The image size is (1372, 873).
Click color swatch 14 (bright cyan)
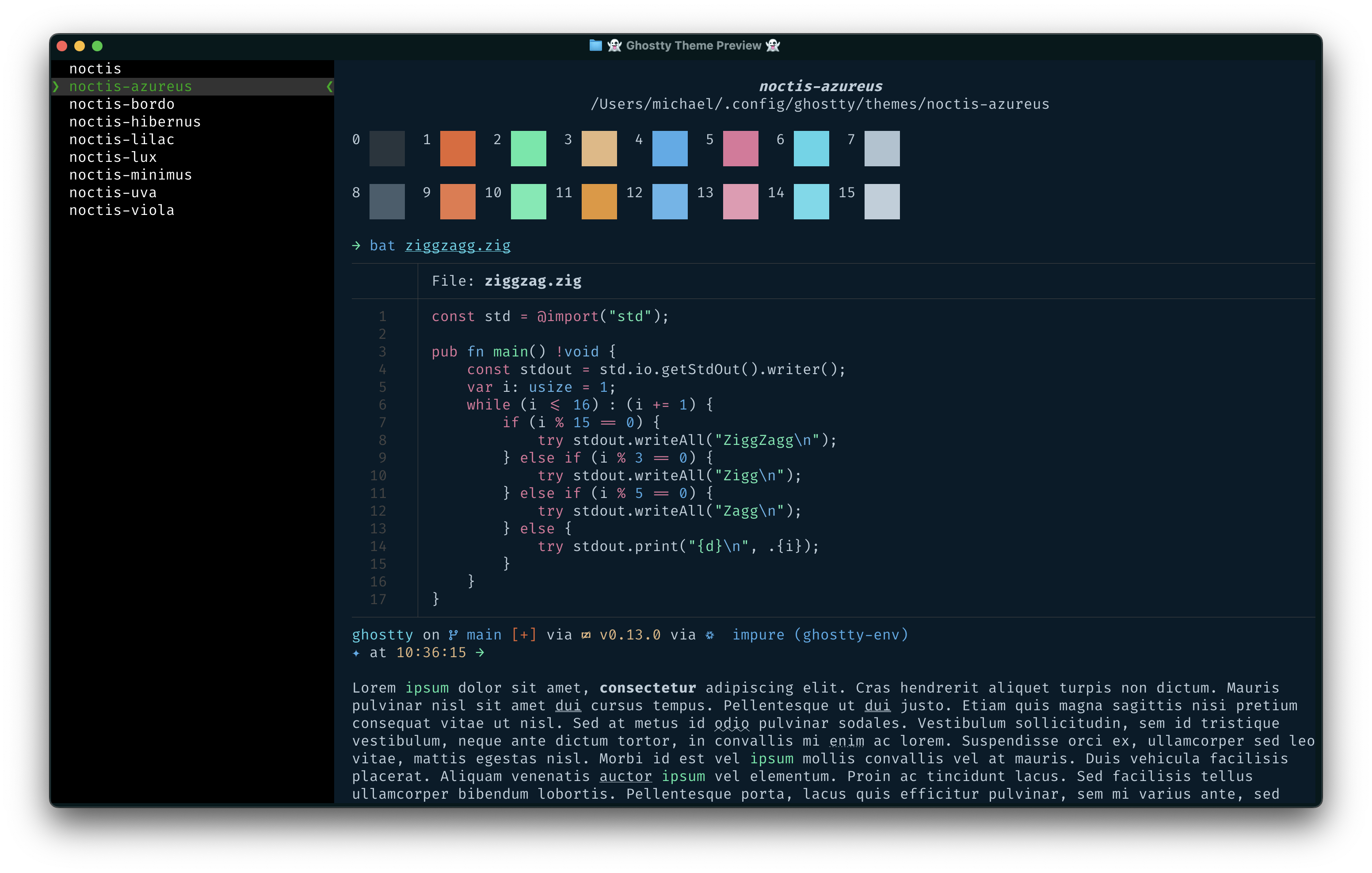coord(811,201)
